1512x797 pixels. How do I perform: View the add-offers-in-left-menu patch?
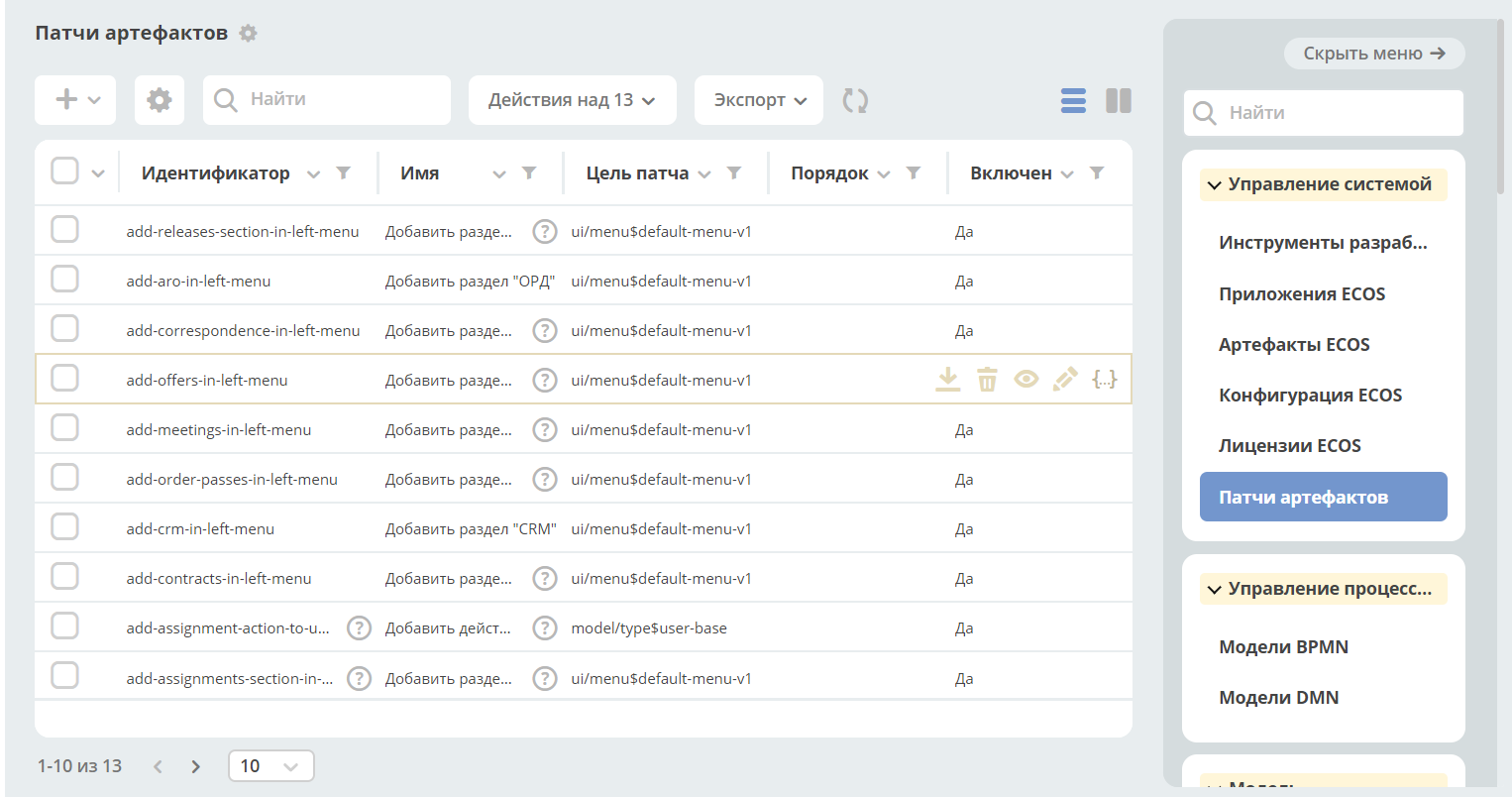1026,379
